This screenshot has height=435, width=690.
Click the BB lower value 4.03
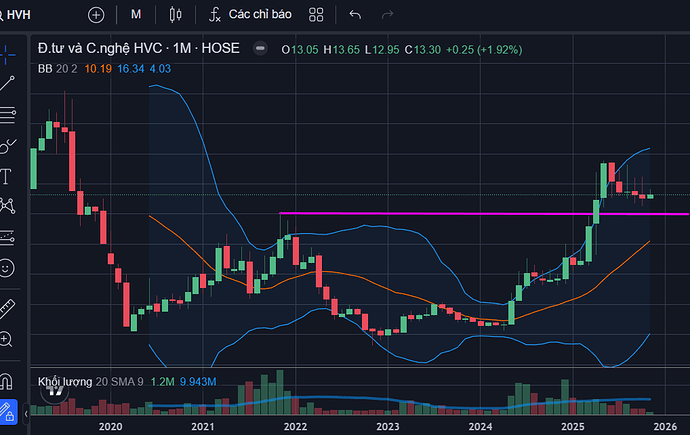click(x=160, y=69)
